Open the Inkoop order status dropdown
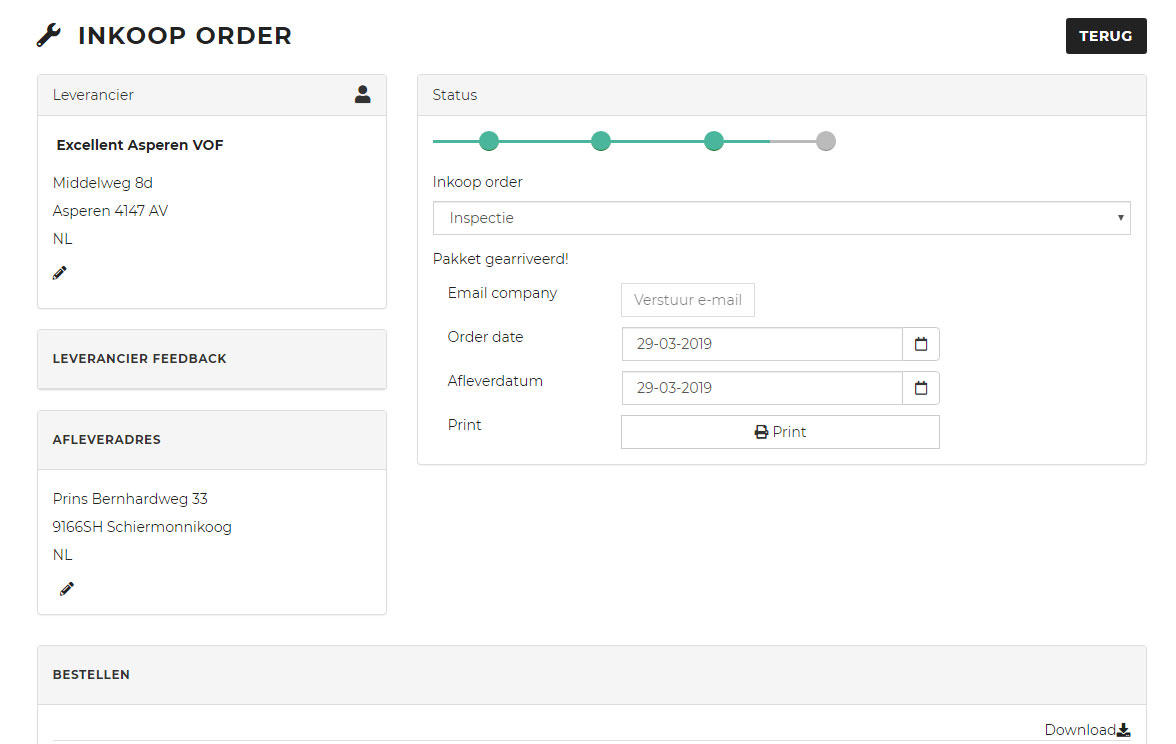Screen dimensions: 1176x744 [782, 218]
